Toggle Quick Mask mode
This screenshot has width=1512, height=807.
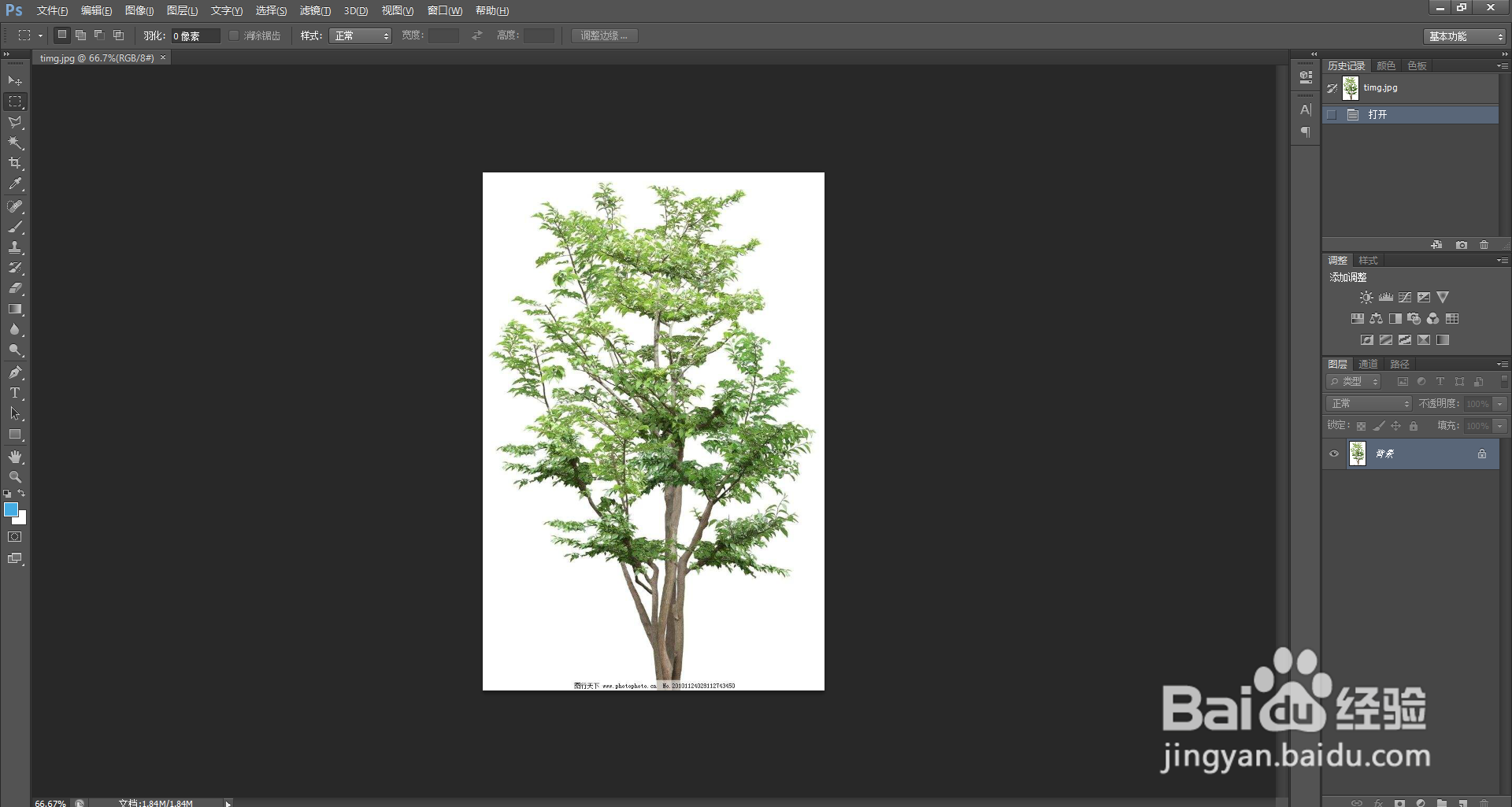tap(15, 537)
